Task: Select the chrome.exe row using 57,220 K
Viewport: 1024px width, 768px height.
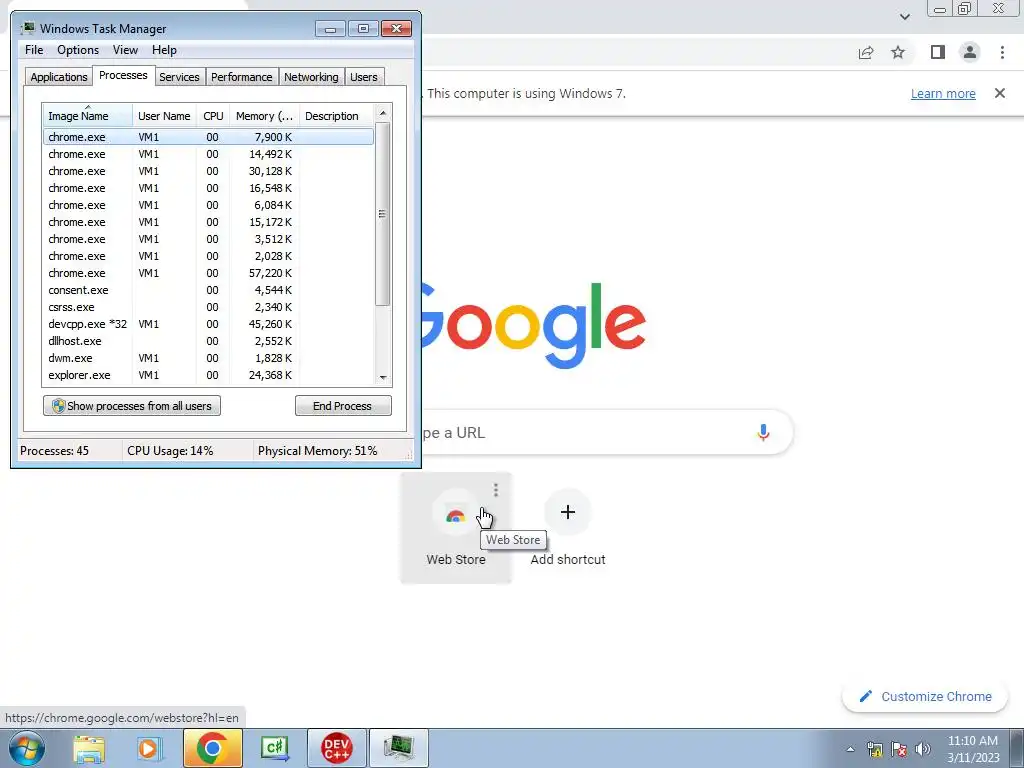Action: tap(208, 273)
